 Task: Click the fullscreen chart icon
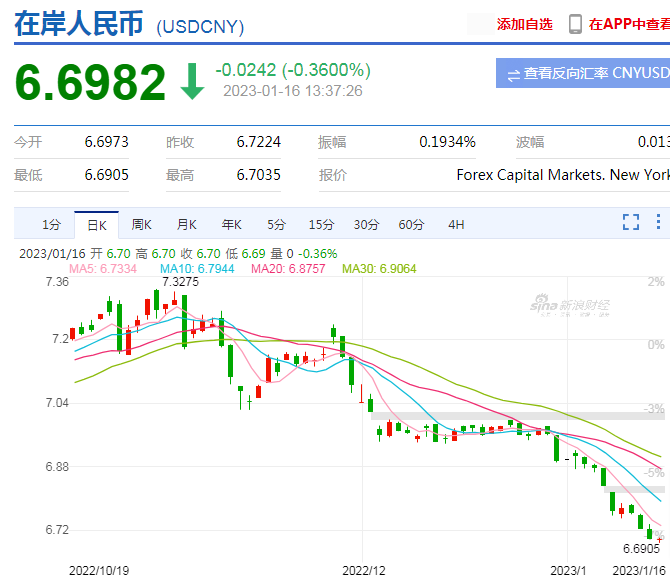tap(631, 222)
